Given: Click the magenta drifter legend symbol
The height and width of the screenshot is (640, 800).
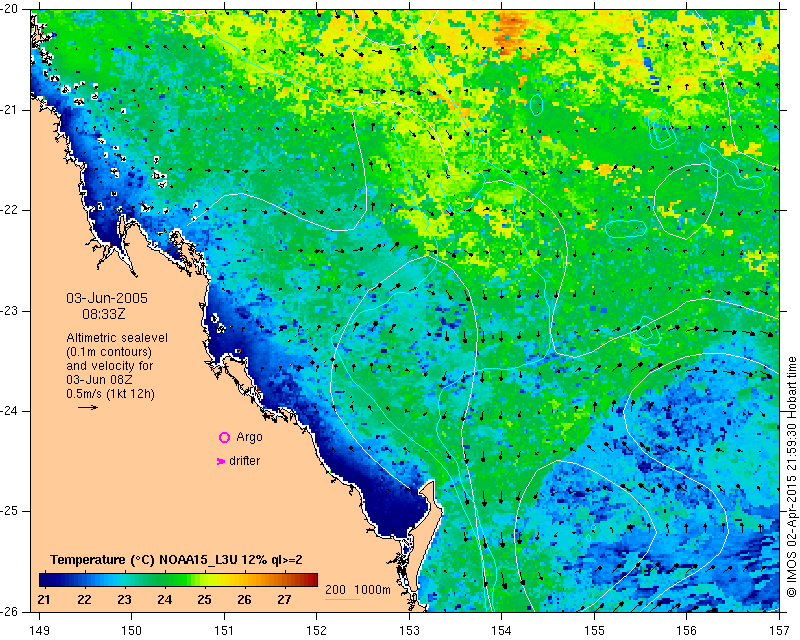Looking at the screenshot, I should pos(221,461).
